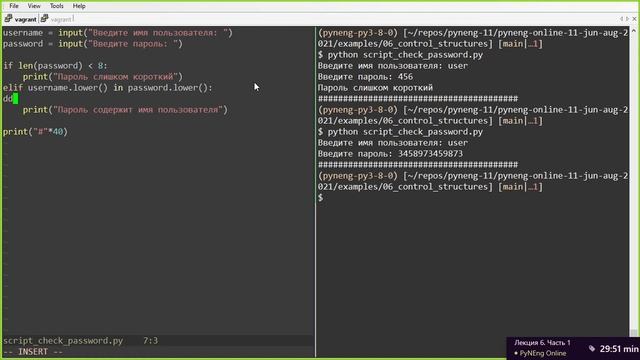Close the current tab with the X
The height and width of the screenshot is (360, 640).
(634, 19)
